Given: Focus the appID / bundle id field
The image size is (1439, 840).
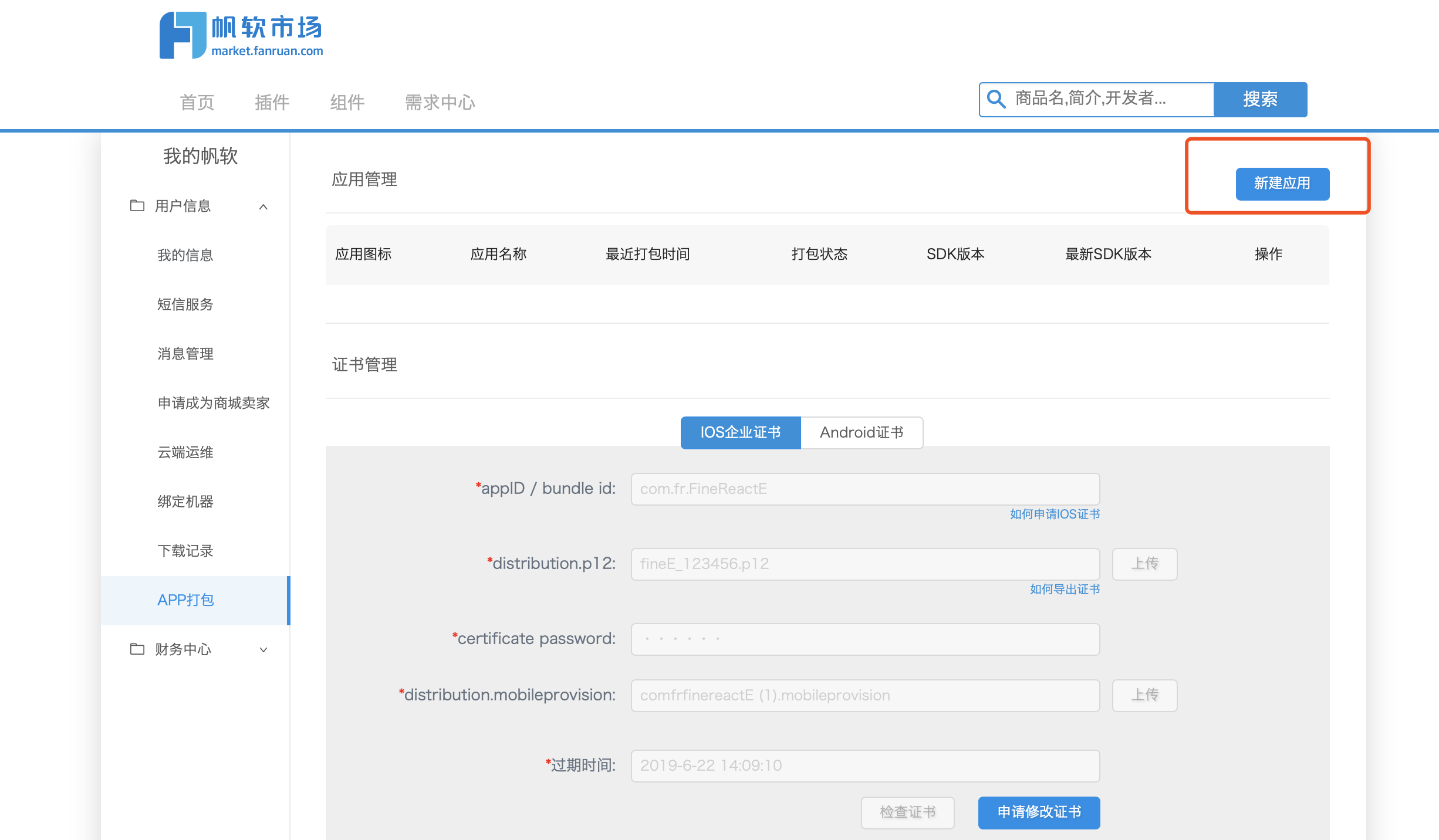Looking at the screenshot, I should tap(864, 489).
